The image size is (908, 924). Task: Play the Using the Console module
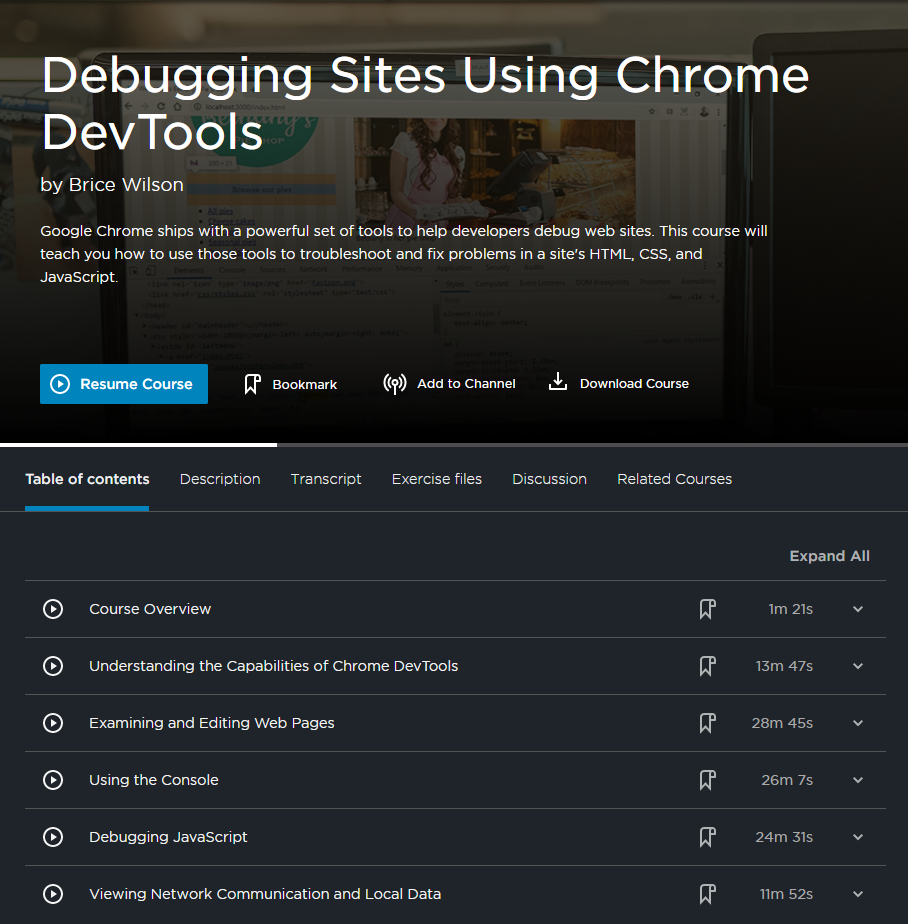tap(53, 780)
